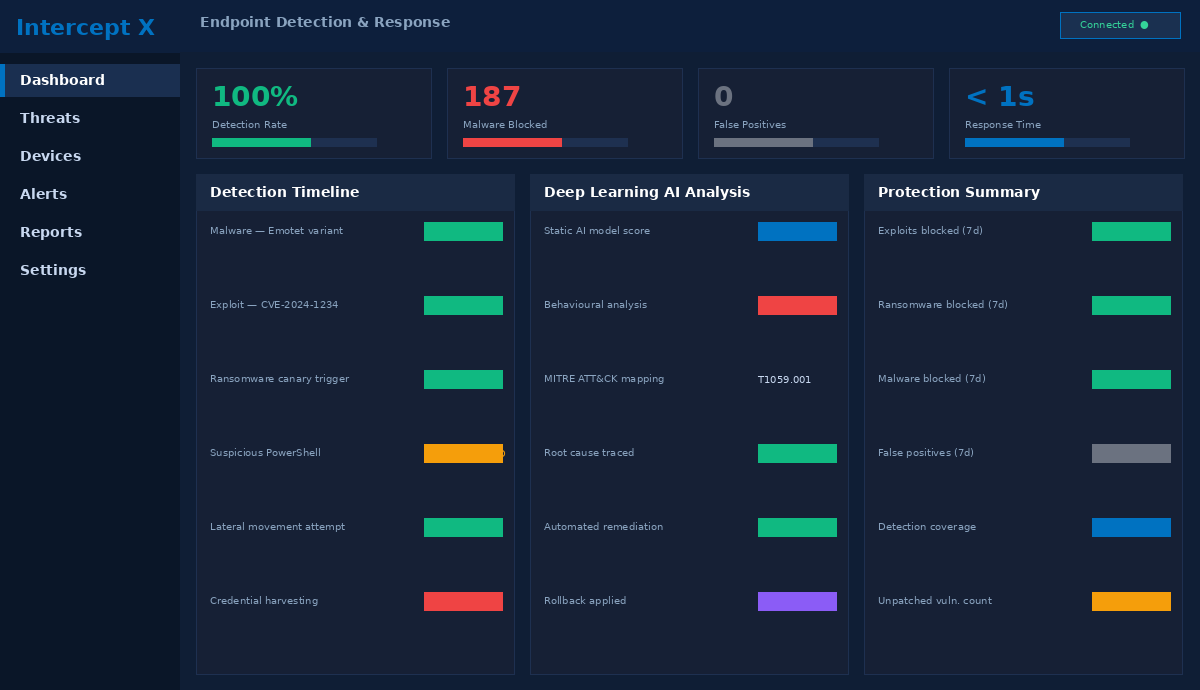Click the 0 false positives value
The width and height of the screenshot is (1200, 690).
724,97
